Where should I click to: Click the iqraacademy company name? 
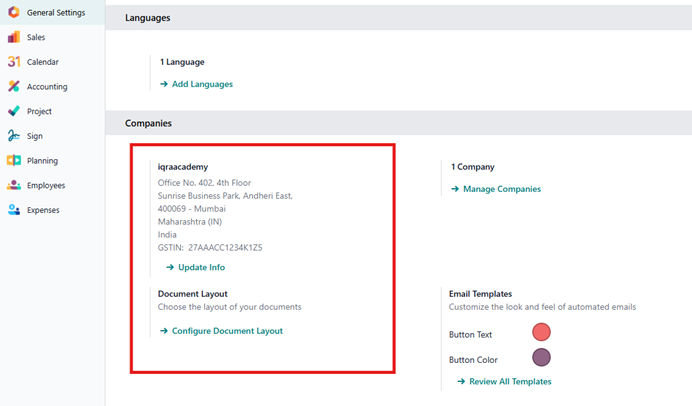(183, 167)
